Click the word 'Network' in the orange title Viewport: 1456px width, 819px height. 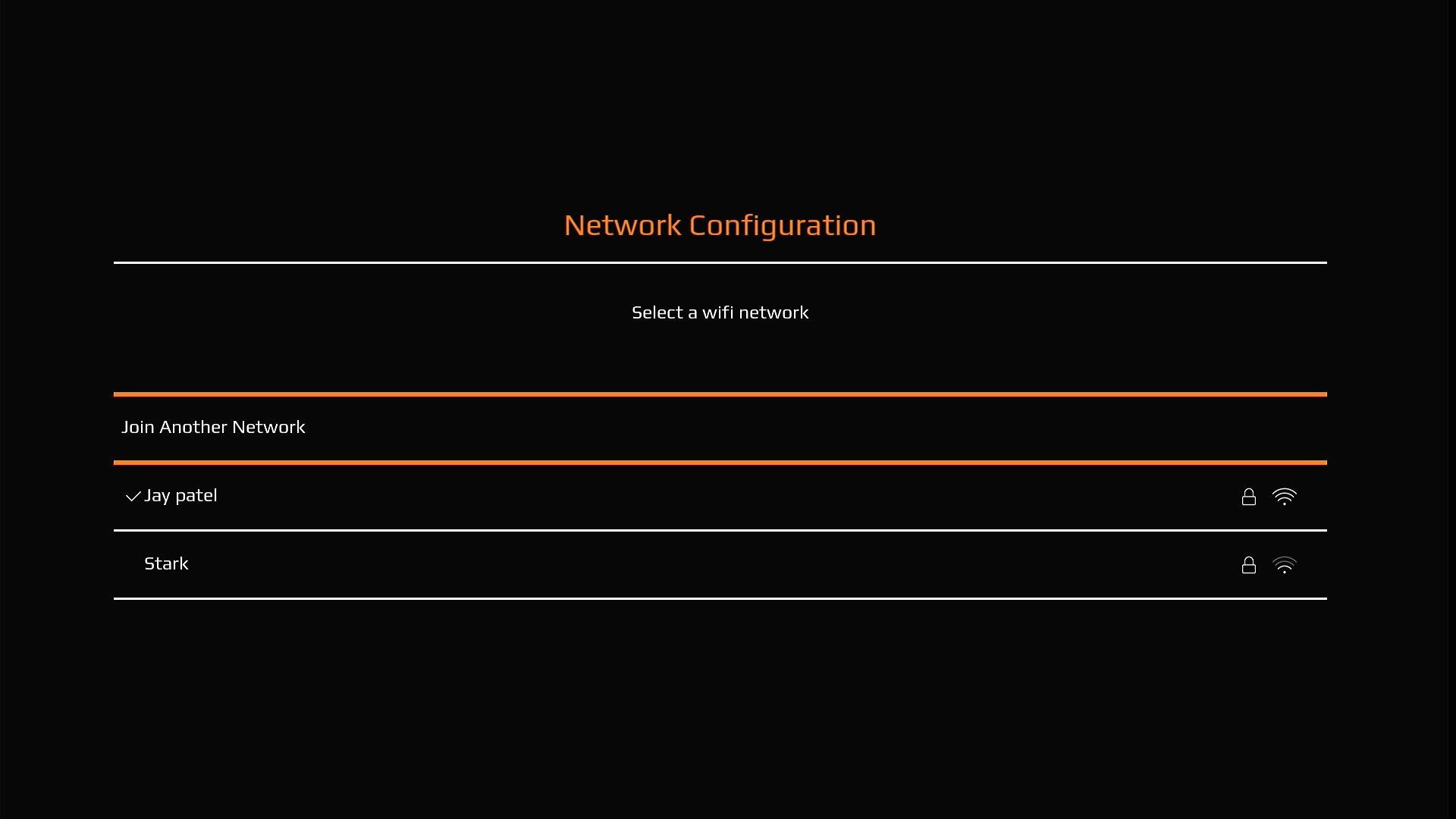tap(623, 225)
